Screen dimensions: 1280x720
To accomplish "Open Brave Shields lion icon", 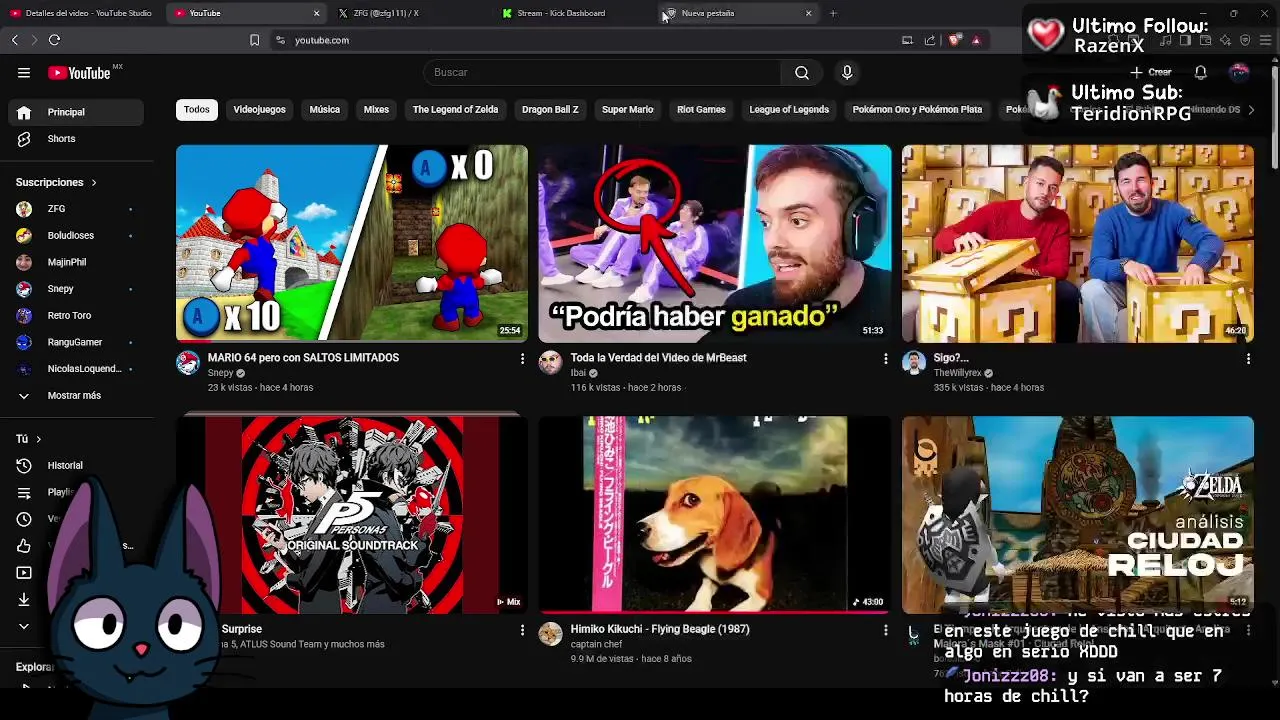I will point(954,40).
